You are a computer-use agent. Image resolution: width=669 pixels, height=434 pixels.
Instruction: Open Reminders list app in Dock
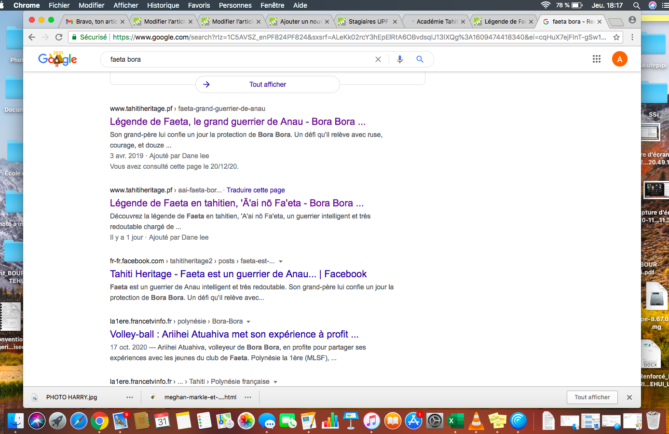[204, 421]
